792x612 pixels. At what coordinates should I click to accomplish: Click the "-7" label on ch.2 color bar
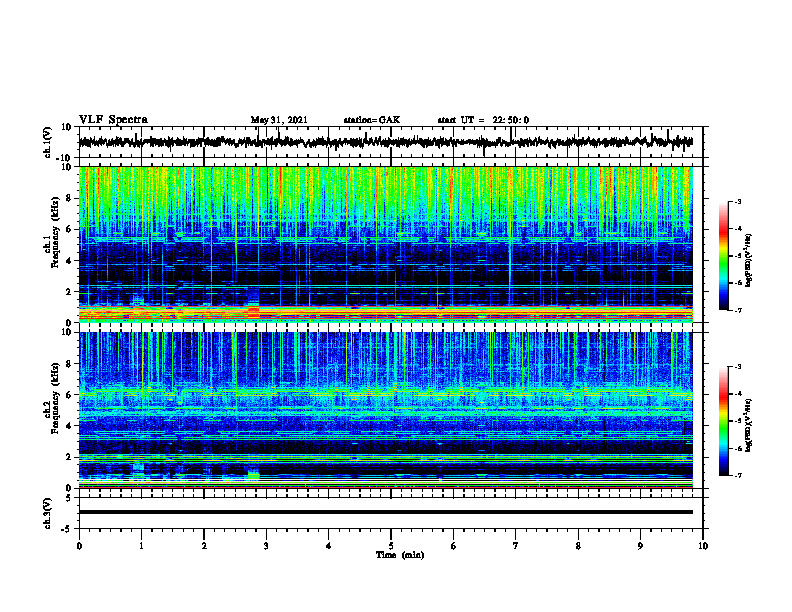738,475
